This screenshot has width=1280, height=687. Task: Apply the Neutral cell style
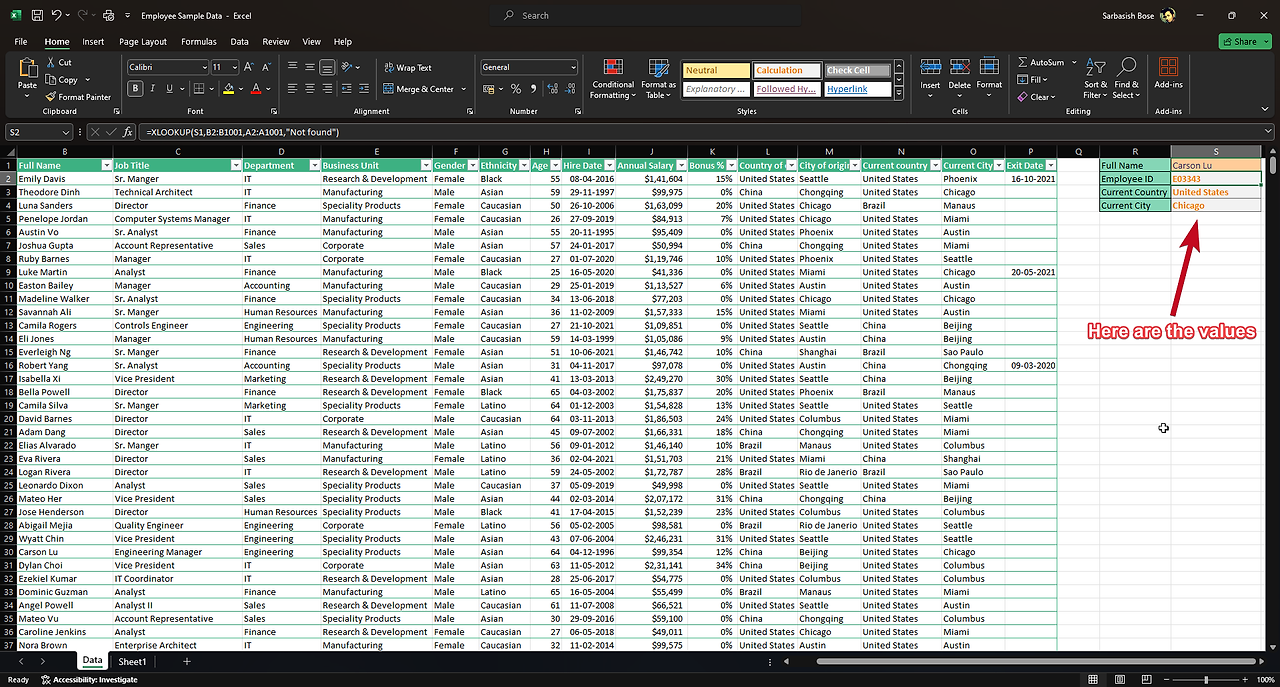[x=716, y=70]
